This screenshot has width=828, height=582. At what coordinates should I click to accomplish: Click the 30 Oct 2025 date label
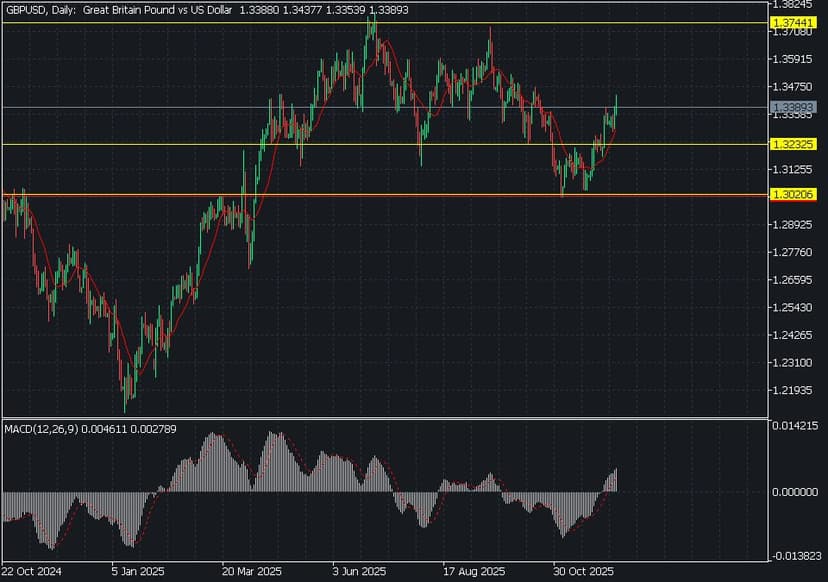pyautogui.click(x=583, y=573)
